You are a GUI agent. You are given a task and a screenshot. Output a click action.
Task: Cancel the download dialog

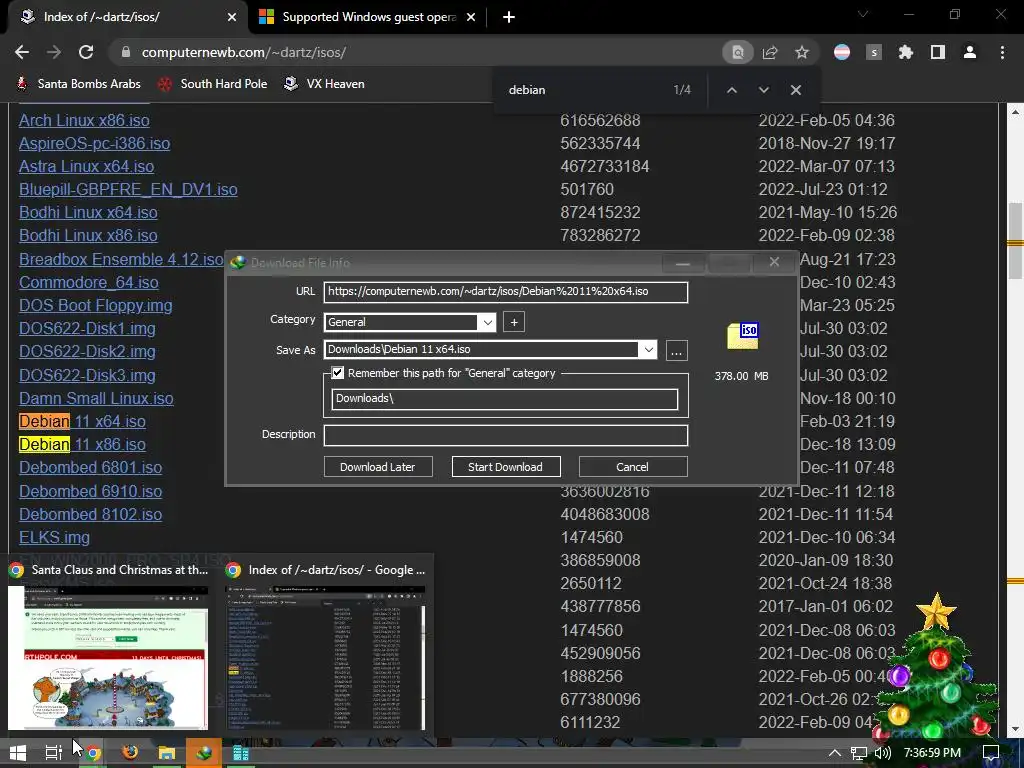click(x=632, y=467)
